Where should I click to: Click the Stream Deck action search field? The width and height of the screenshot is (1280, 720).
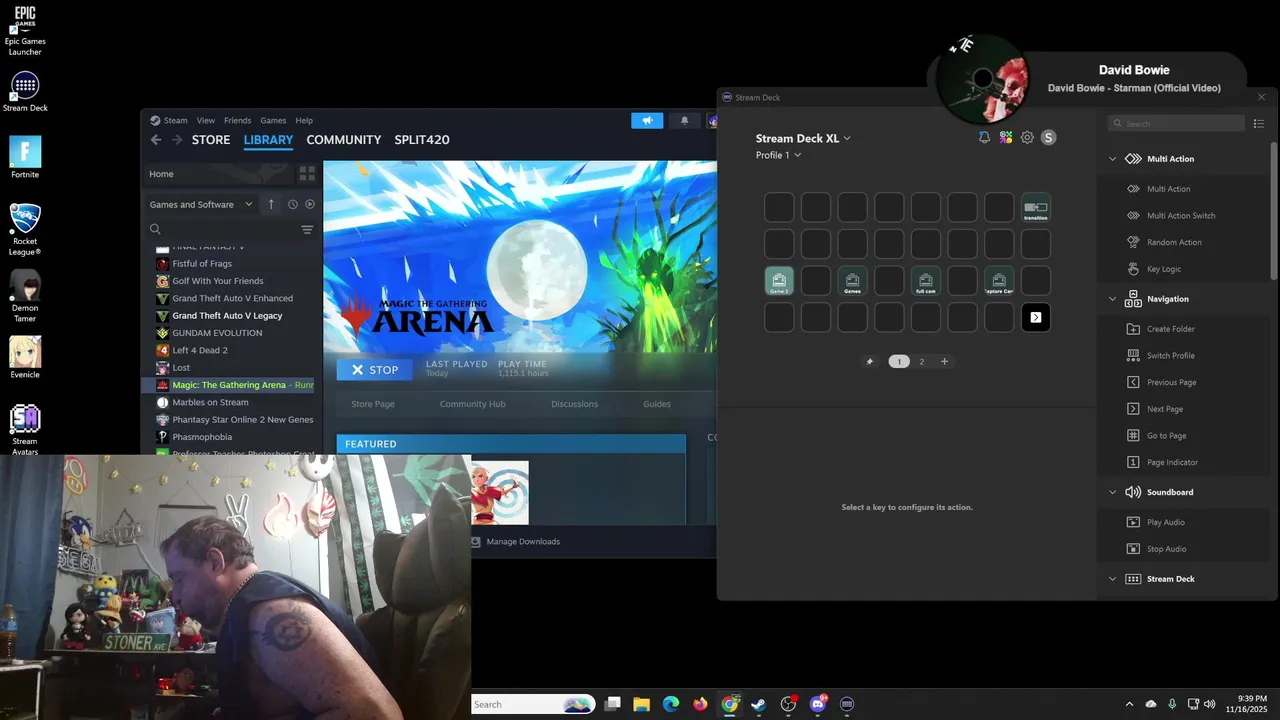[1176, 123]
